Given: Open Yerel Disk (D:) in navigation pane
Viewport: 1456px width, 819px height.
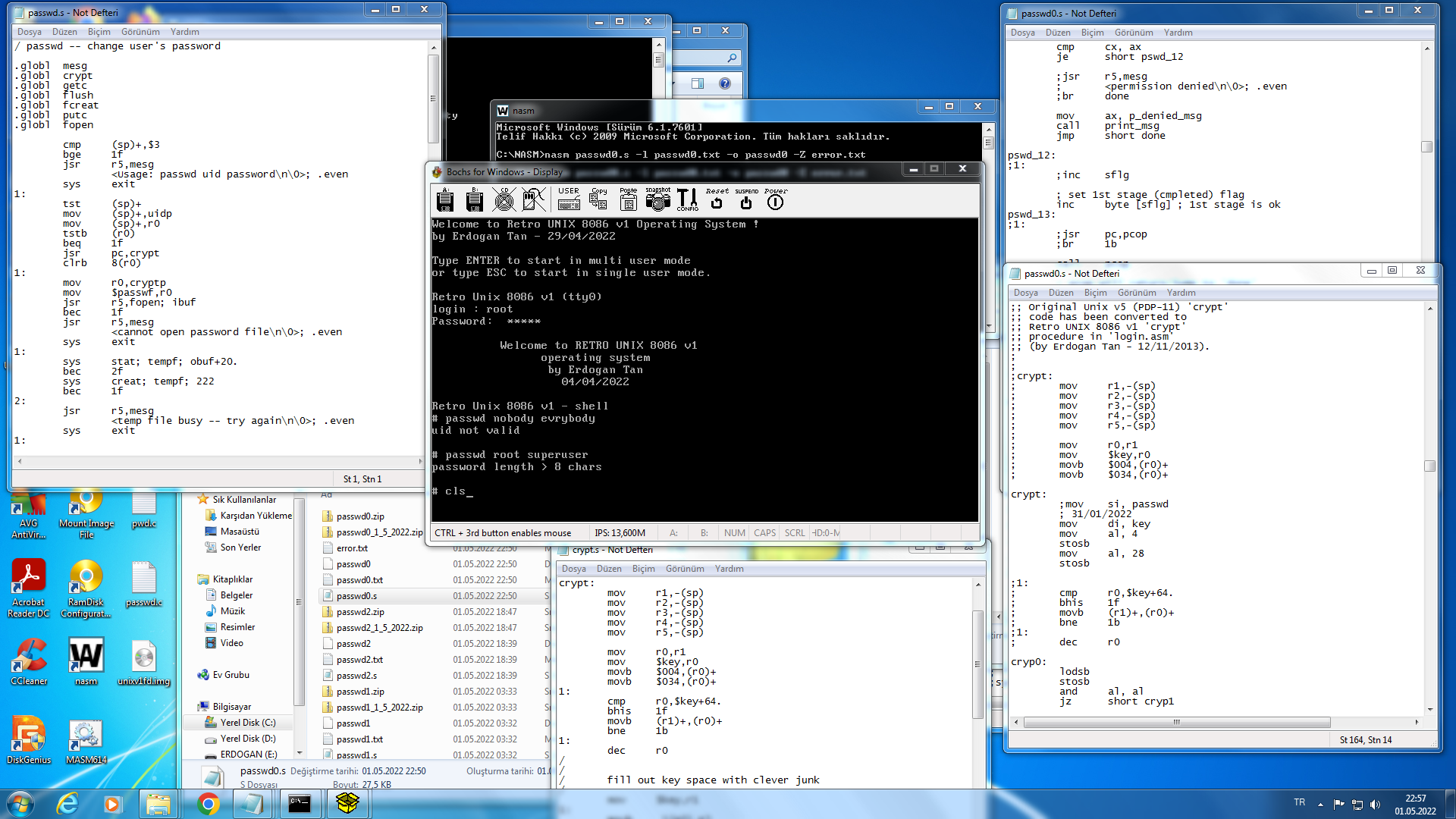Looking at the screenshot, I should [247, 739].
